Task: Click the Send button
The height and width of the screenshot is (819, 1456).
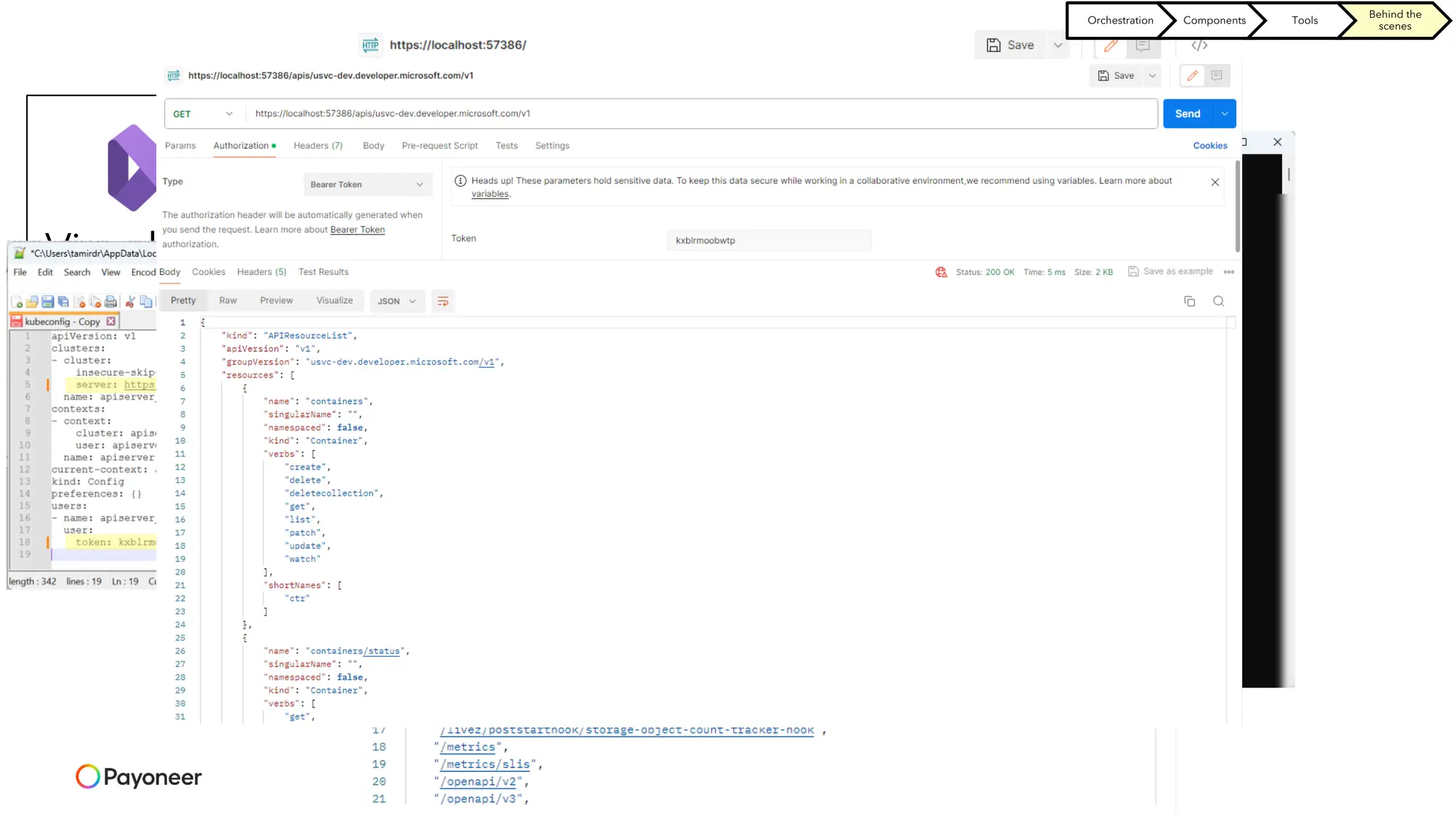Action: [x=1187, y=114]
